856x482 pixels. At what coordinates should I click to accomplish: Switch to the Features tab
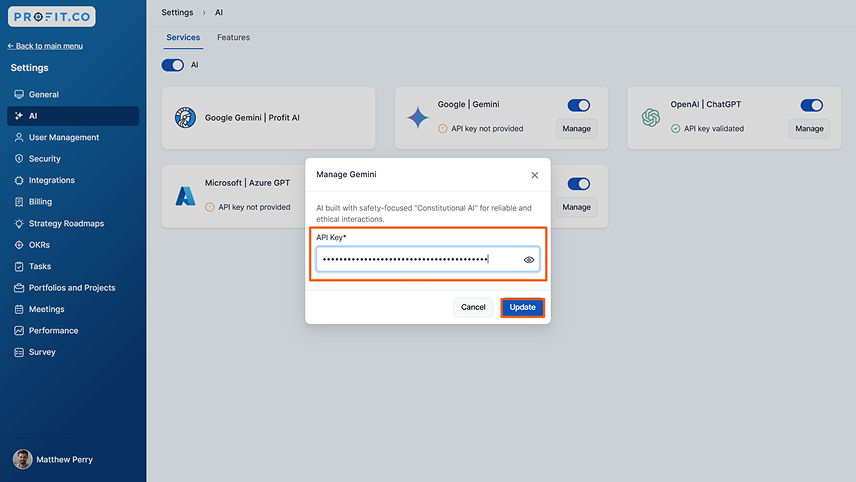pyautogui.click(x=234, y=37)
